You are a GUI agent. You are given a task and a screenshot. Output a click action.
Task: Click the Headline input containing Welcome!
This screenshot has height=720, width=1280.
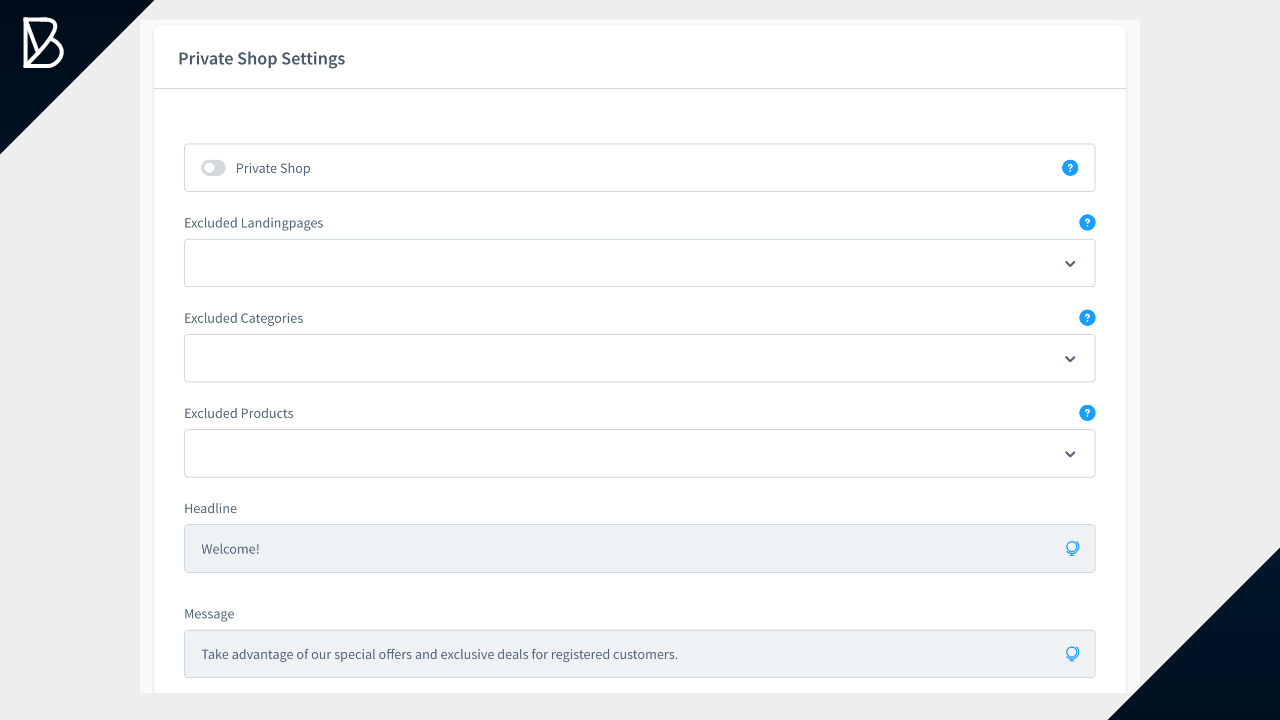620,549
